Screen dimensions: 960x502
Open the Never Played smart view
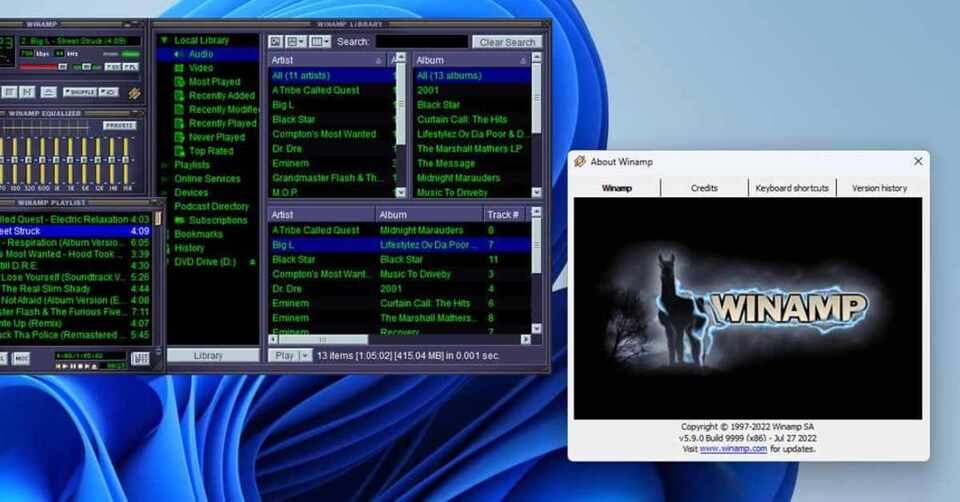click(x=216, y=137)
